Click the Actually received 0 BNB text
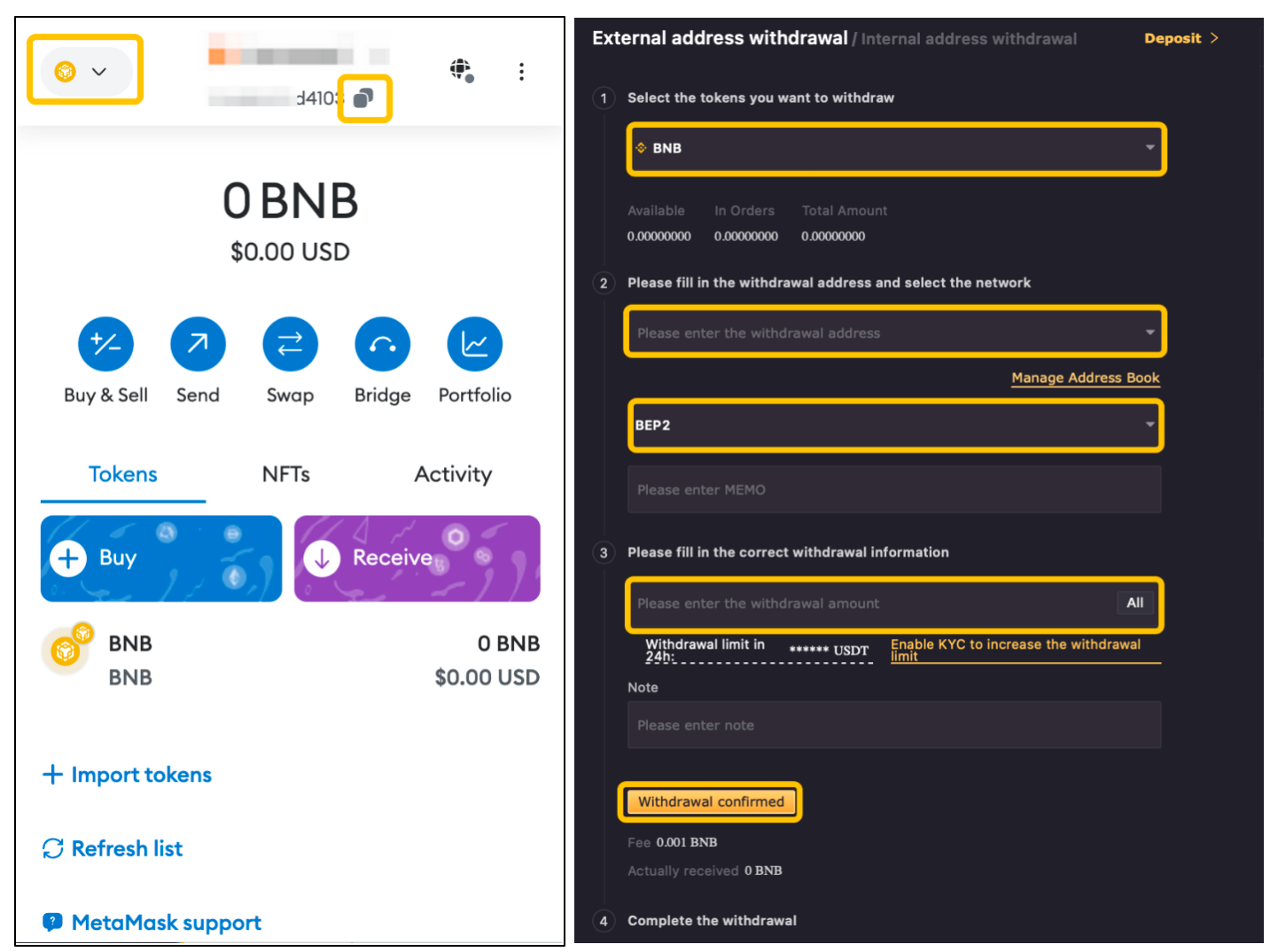Image resolution: width=1278 pixels, height=952 pixels. (x=705, y=870)
